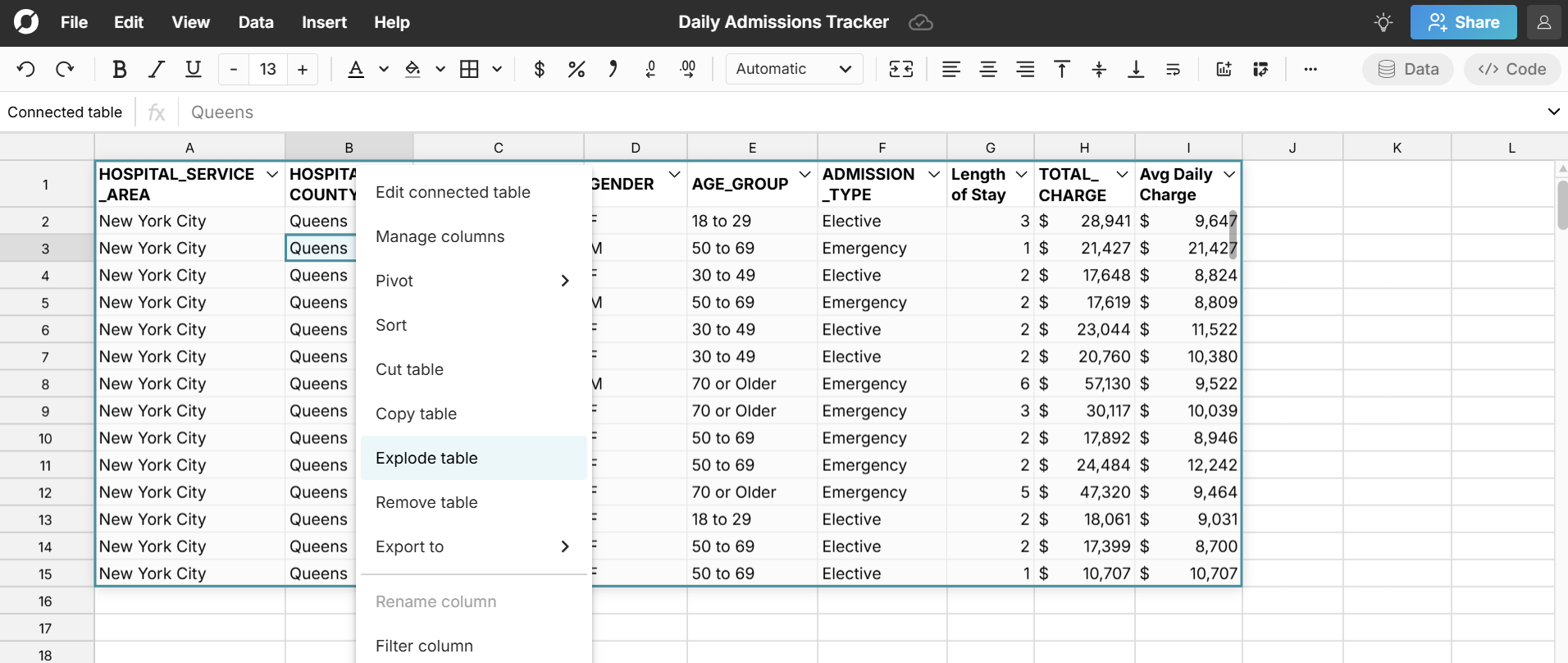
Task: Expand the Export to submenu
Action: [x=473, y=546]
